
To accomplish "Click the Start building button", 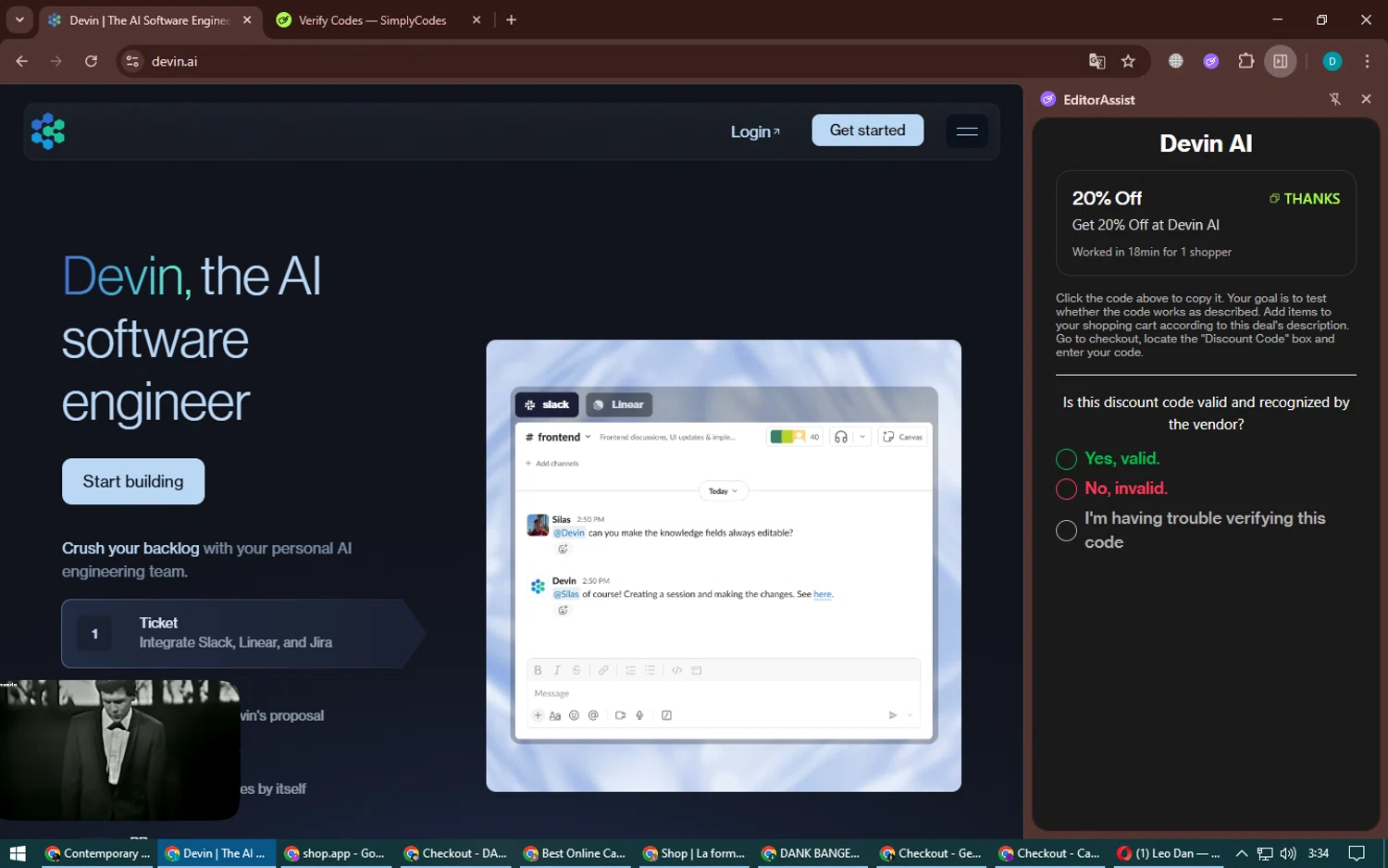I will coord(133,481).
